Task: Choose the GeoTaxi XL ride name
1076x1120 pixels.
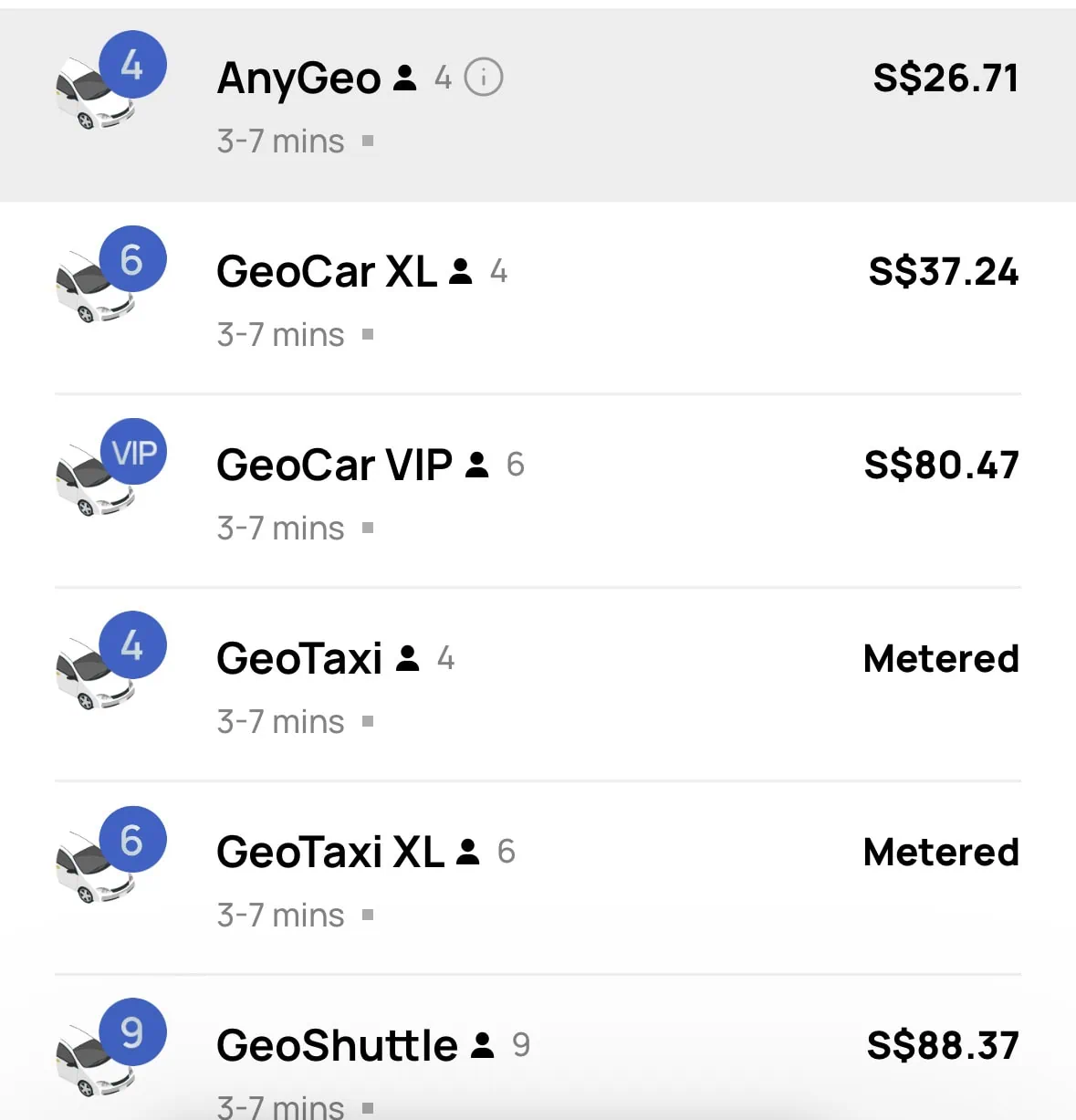Action: click(329, 853)
